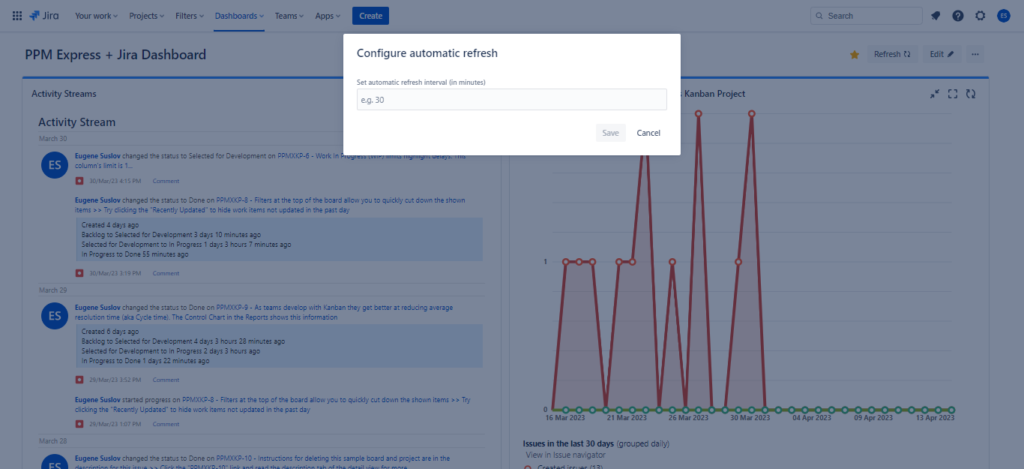Click the Edit dashboard button
This screenshot has width=1024, height=469.
click(941, 54)
